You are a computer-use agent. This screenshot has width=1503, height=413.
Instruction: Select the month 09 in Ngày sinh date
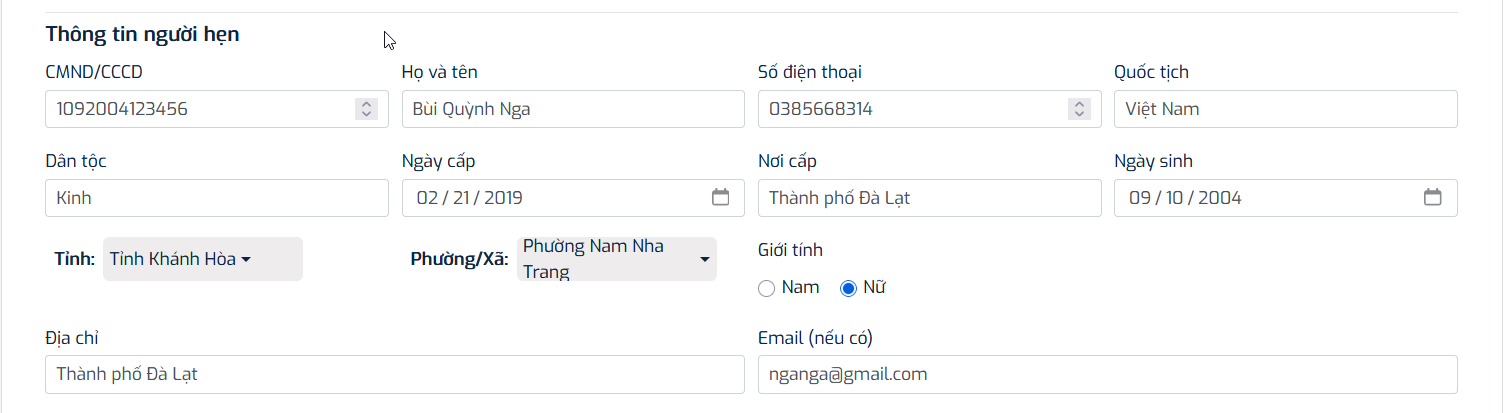pyautogui.click(x=1139, y=198)
